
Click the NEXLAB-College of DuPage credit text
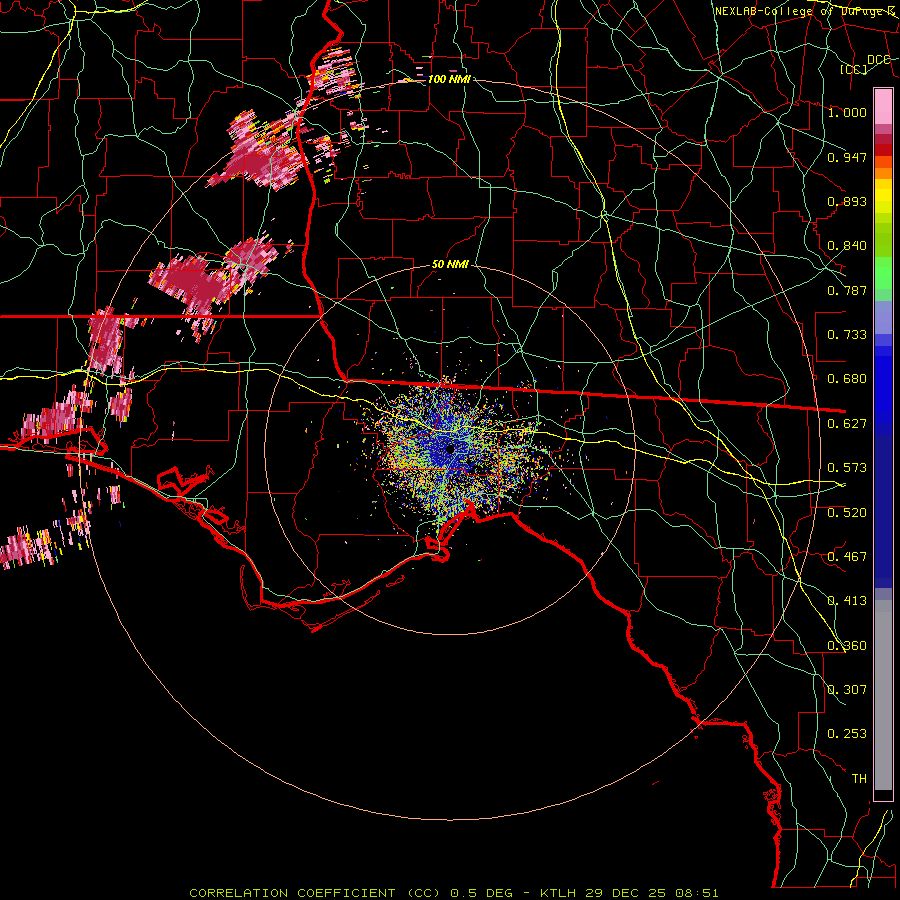click(x=806, y=11)
